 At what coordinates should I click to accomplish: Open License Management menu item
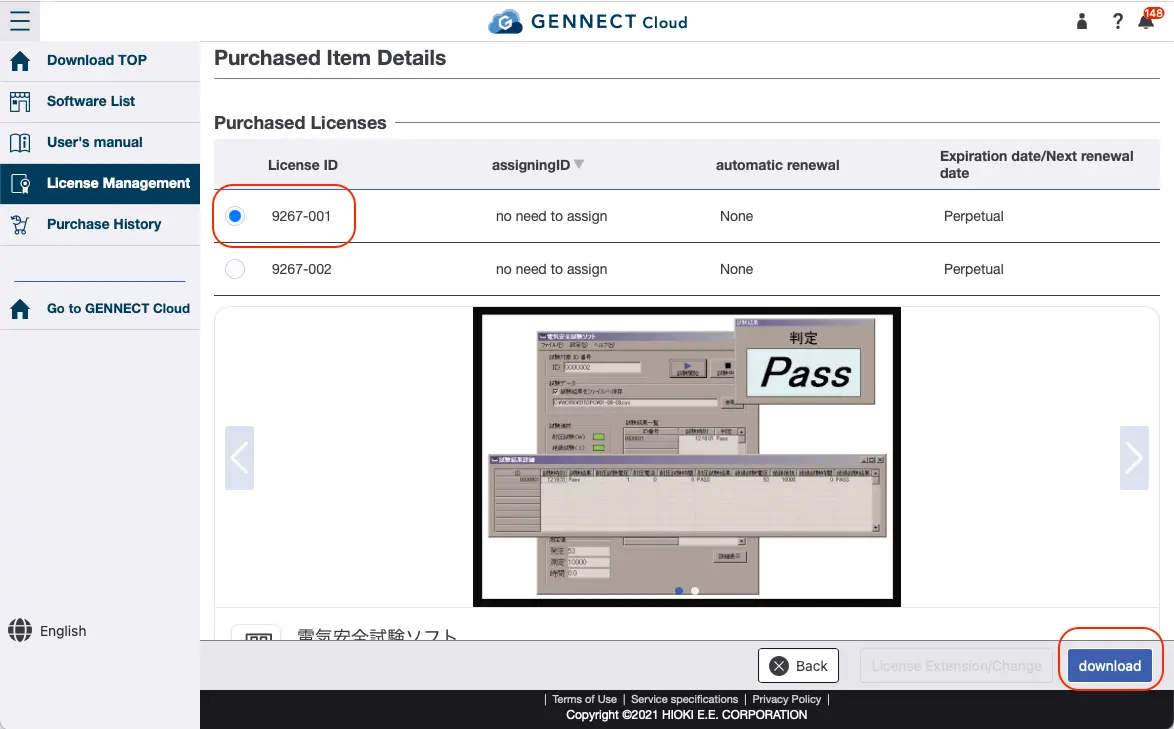coord(100,184)
